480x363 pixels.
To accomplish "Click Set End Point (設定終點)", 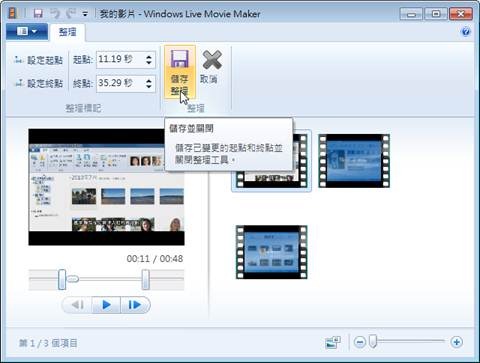I will (39, 83).
